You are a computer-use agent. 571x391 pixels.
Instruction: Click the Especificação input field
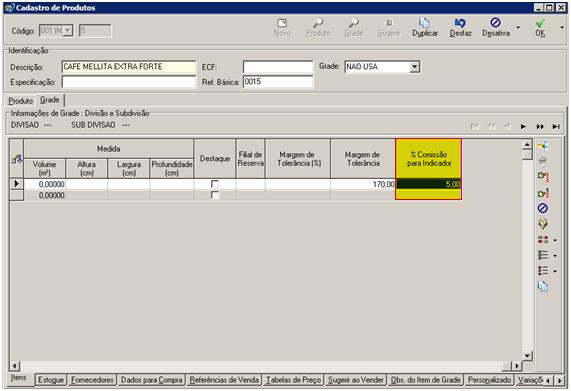(129, 82)
